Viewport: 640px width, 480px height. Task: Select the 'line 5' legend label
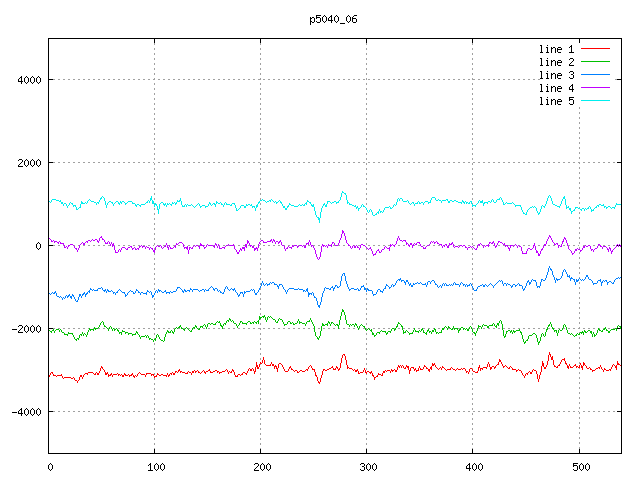pos(556,101)
